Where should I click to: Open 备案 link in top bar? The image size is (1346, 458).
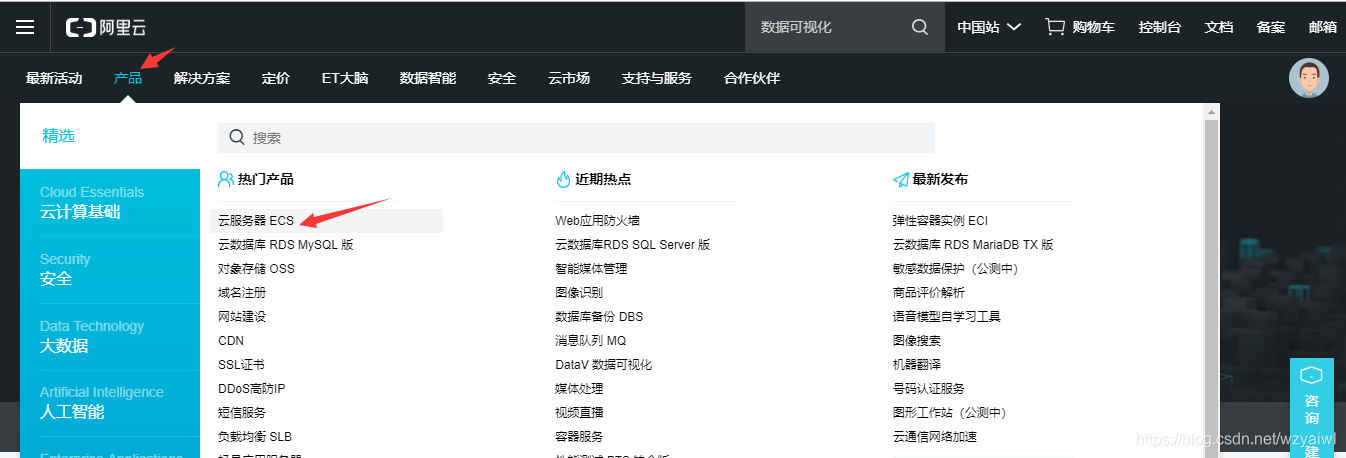[x=1271, y=27]
